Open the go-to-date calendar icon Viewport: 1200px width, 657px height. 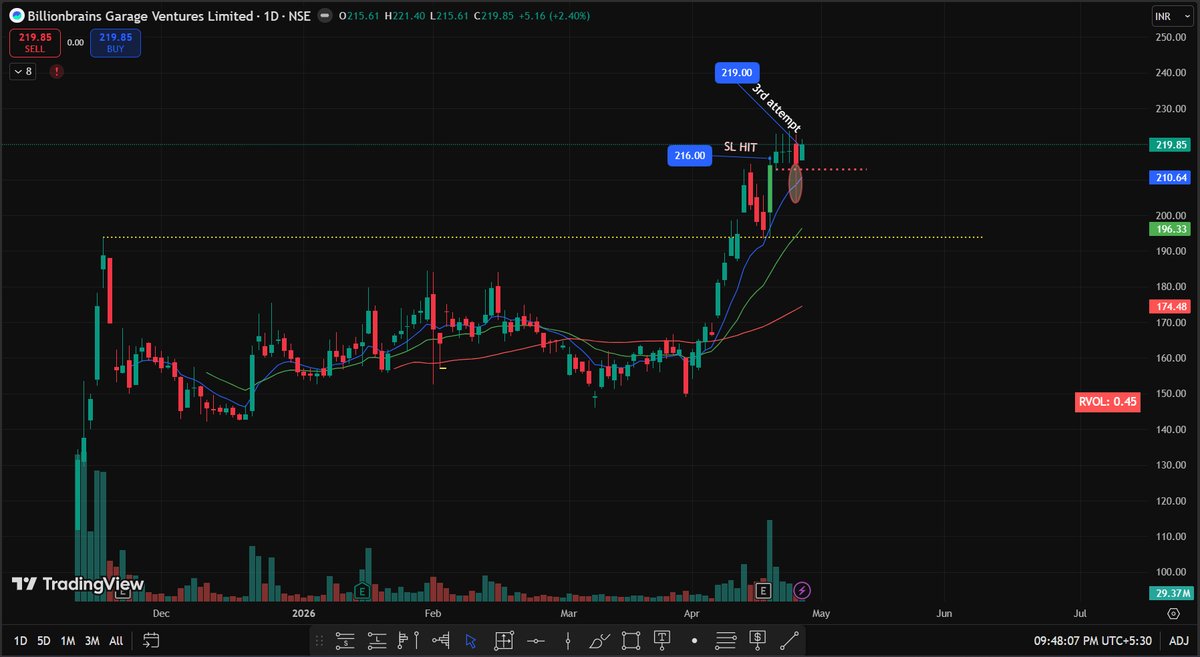pyautogui.click(x=151, y=639)
